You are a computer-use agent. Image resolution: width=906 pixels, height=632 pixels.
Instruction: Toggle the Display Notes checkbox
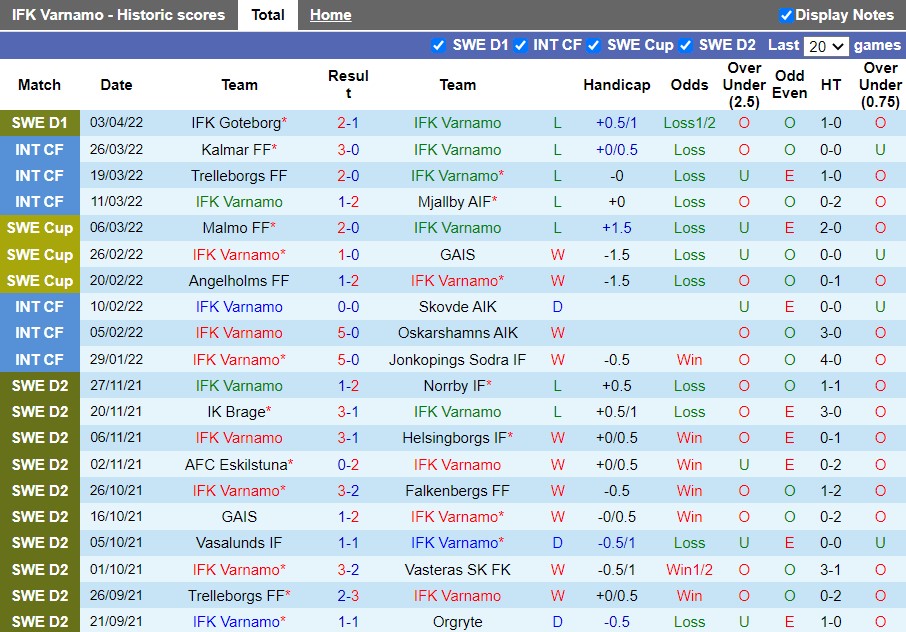click(x=785, y=15)
